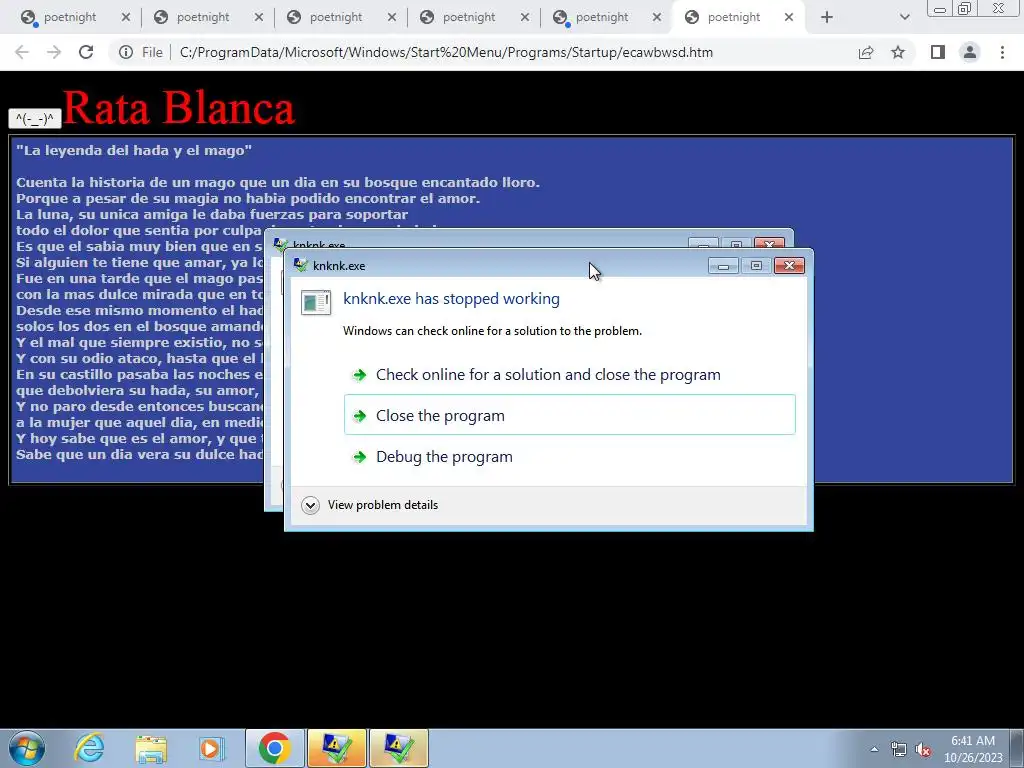Choose Check online for a solution option
This screenshot has width=1024, height=768.
click(x=569, y=375)
